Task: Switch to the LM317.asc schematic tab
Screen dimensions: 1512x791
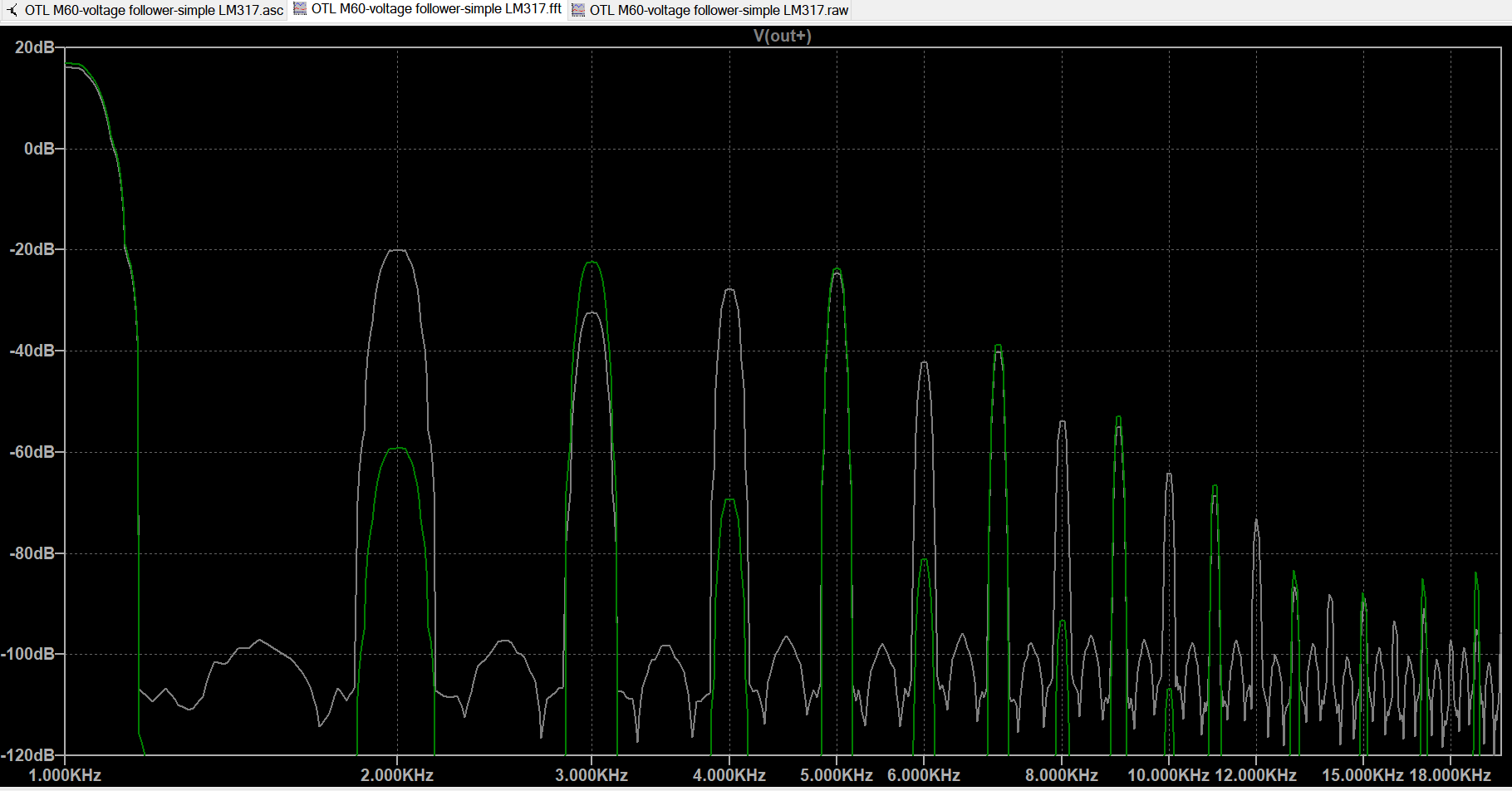Action: click(145, 10)
